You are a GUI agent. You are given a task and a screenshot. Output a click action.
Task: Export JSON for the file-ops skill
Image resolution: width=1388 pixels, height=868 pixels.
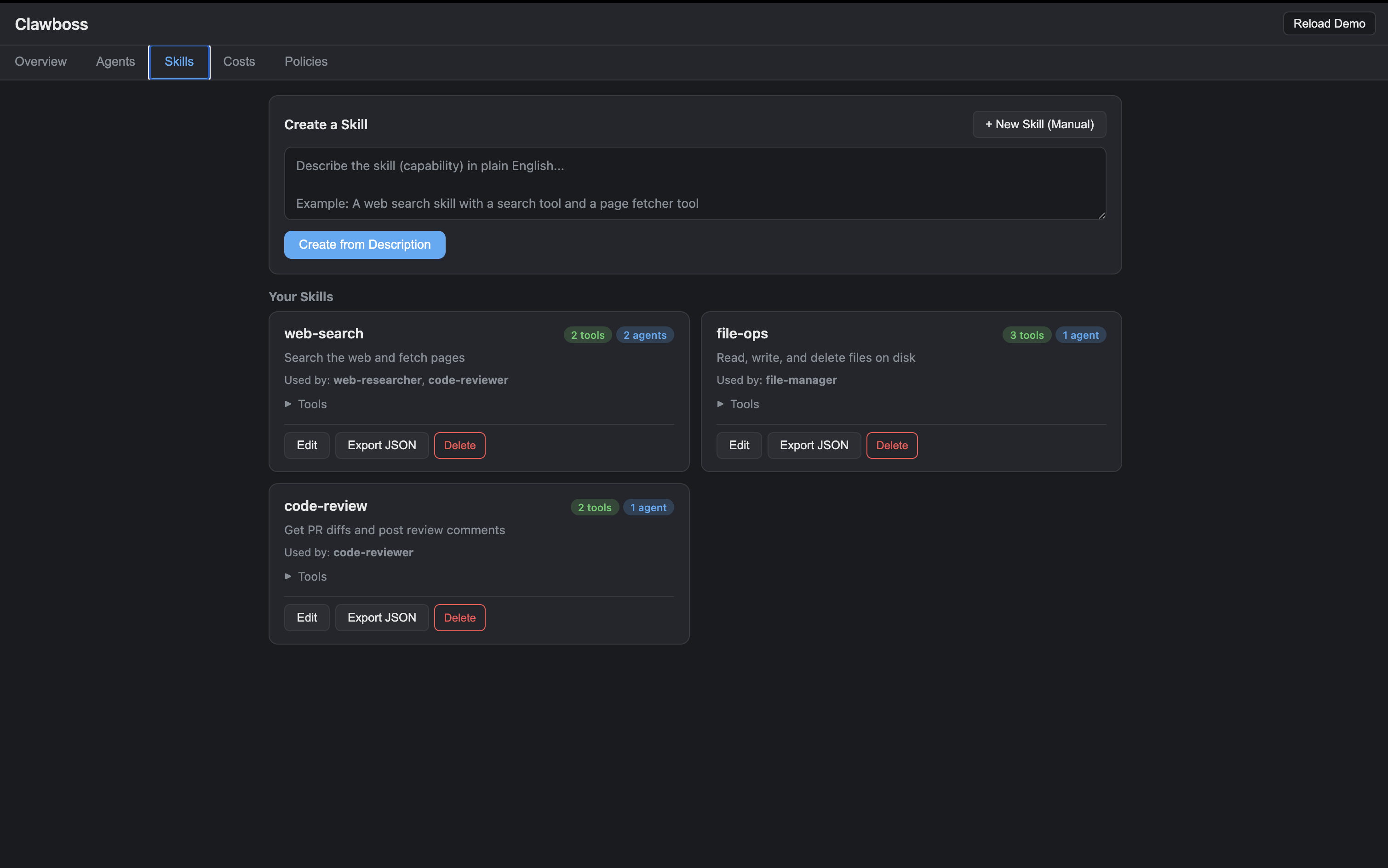pyautogui.click(x=814, y=445)
